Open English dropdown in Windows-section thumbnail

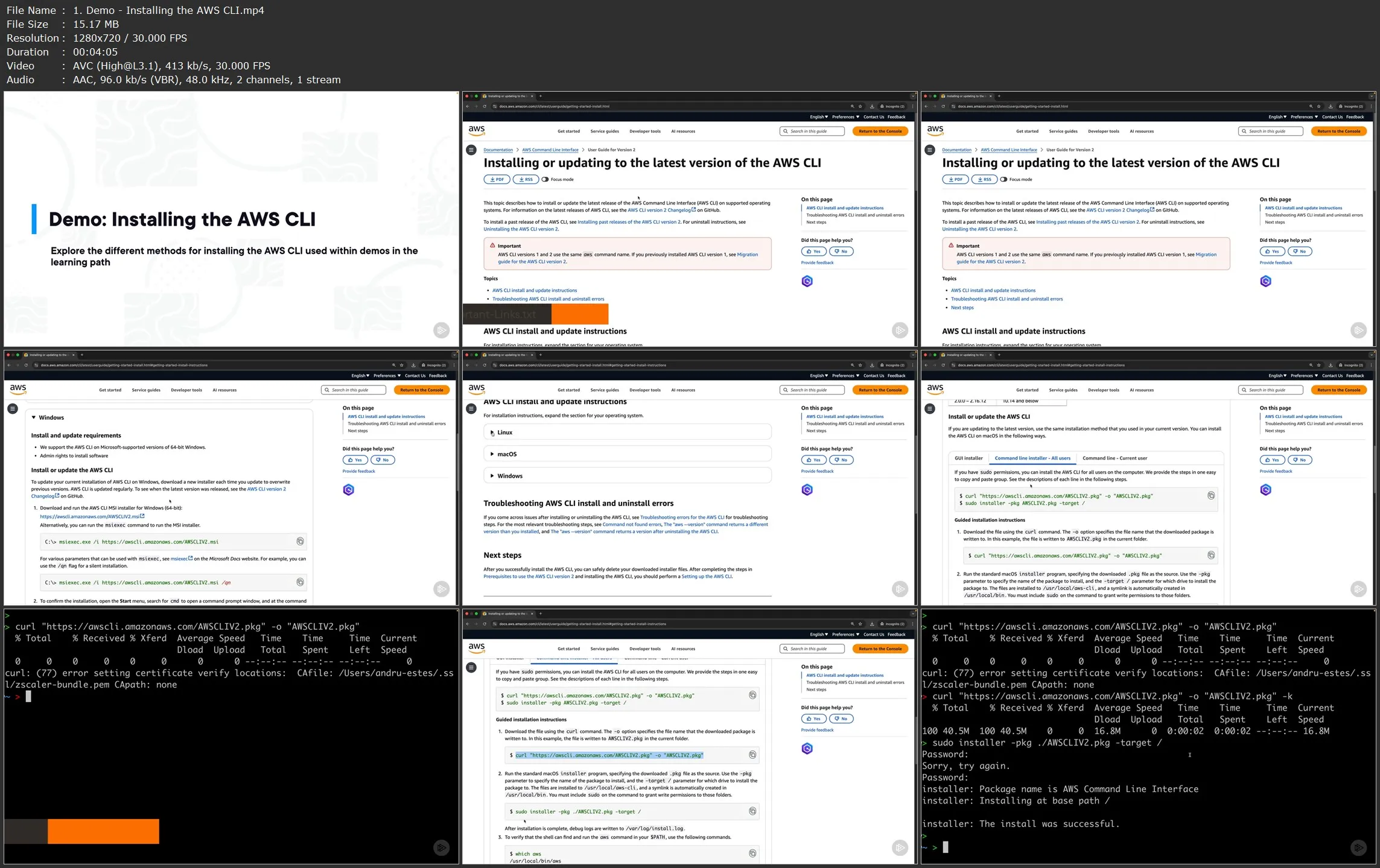point(360,376)
